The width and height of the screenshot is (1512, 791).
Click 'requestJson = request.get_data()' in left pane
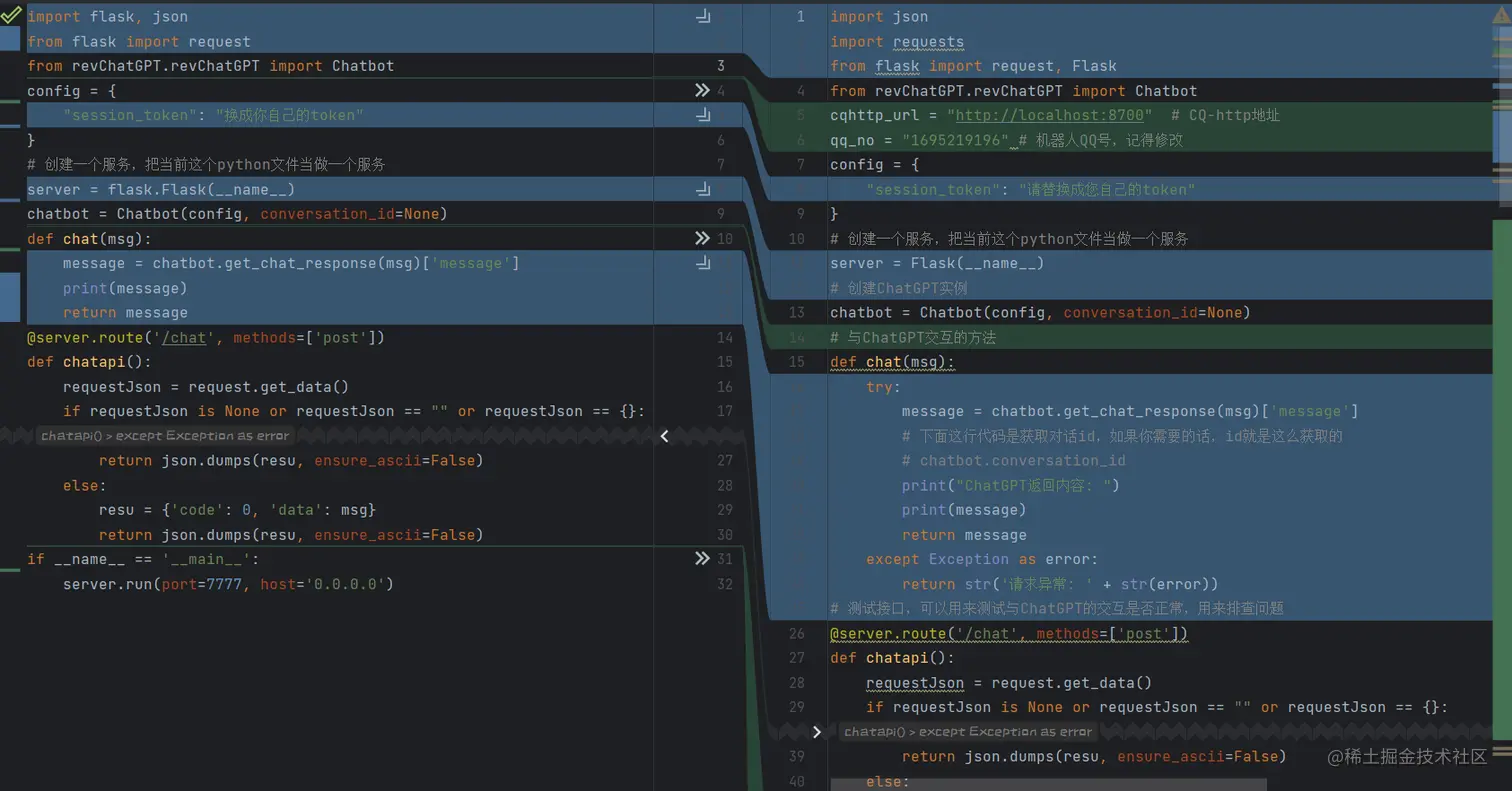(205, 386)
